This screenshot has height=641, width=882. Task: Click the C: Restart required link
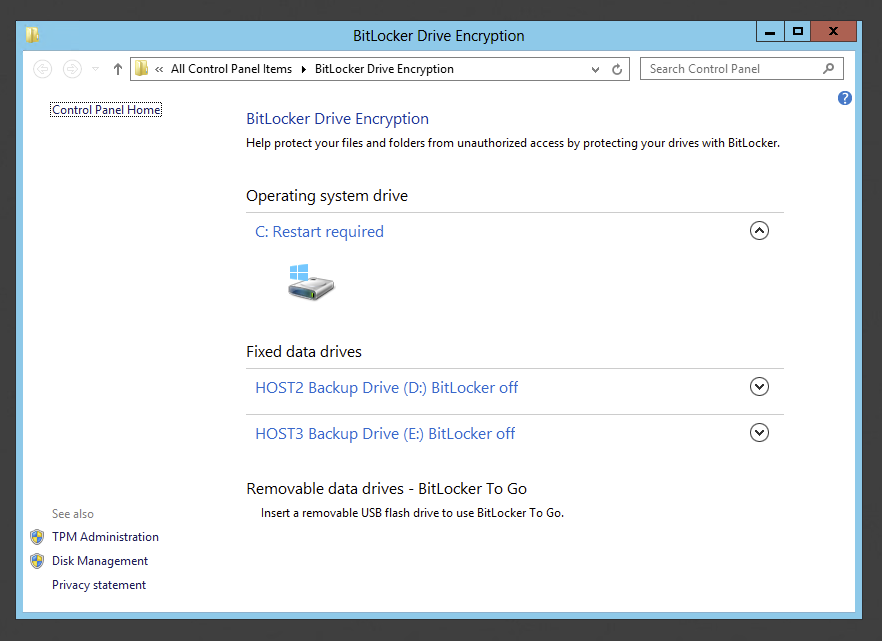pos(319,232)
